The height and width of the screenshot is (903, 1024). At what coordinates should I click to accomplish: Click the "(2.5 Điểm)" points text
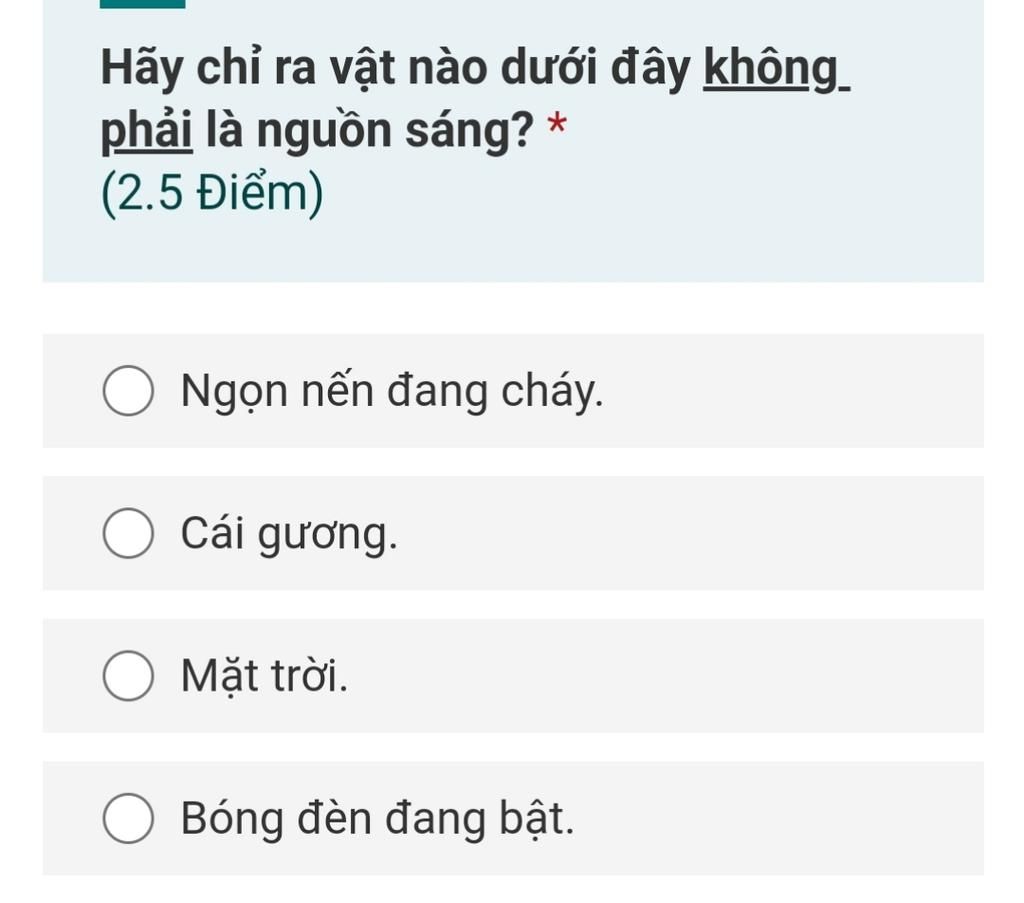[212, 194]
